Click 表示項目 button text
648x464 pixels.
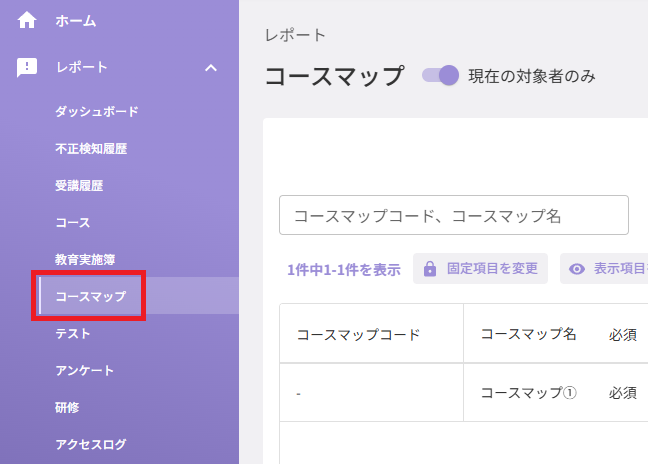click(620, 269)
